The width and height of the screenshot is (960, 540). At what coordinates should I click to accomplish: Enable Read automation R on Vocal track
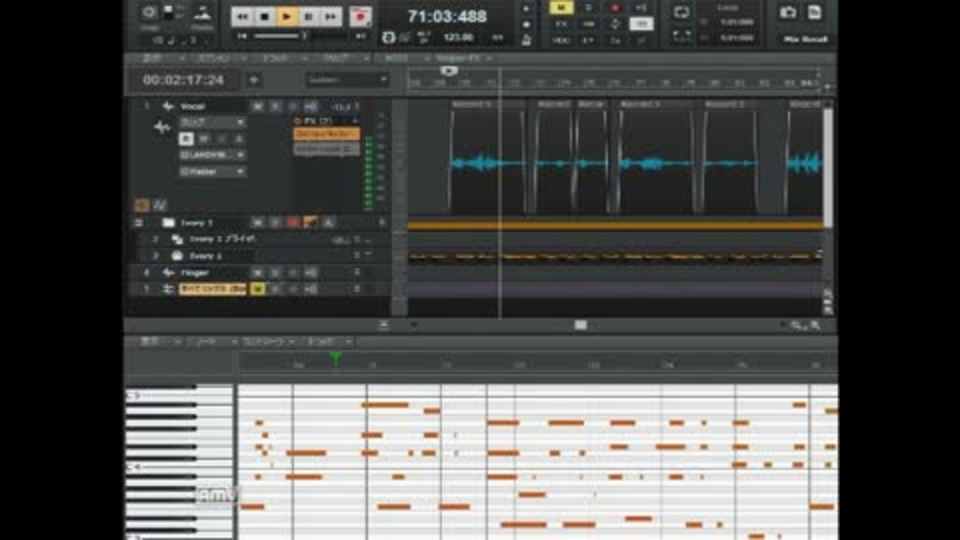pos(186,140)
